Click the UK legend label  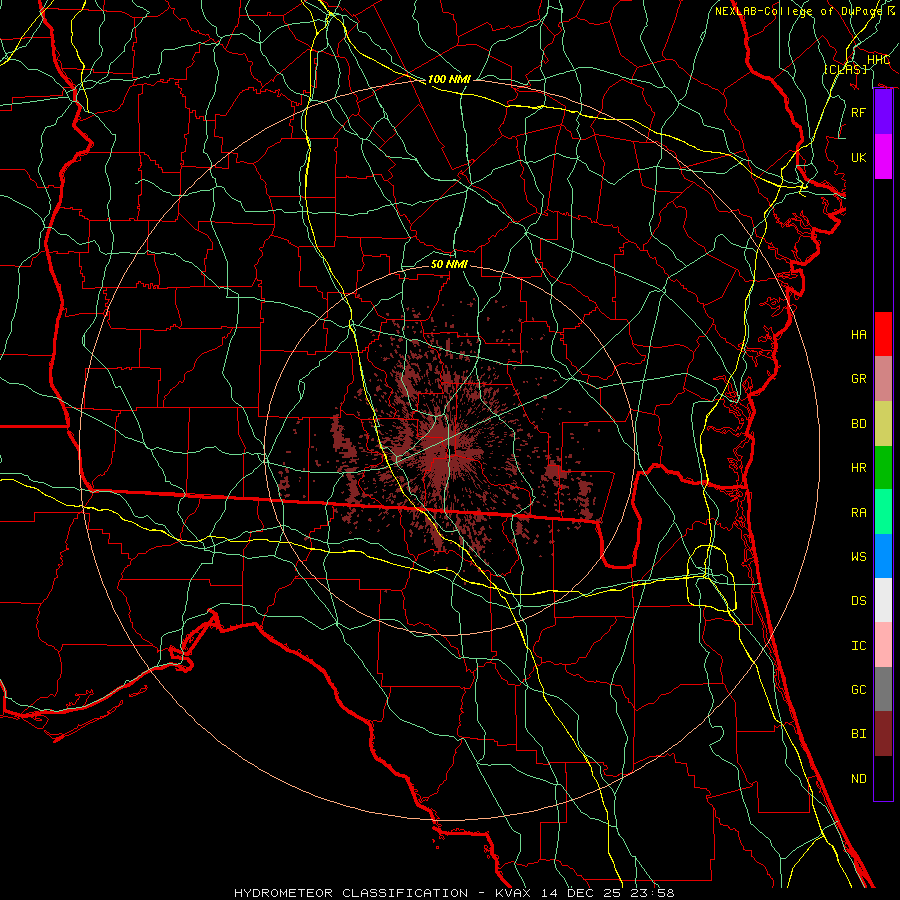(x=858, y=158)
